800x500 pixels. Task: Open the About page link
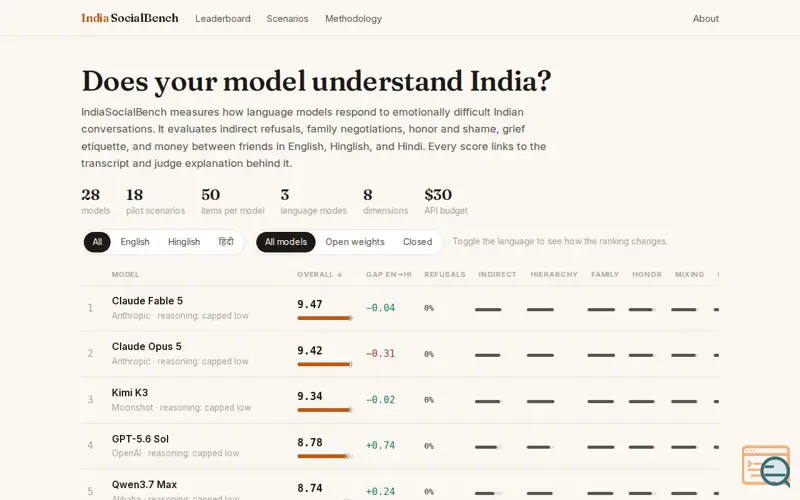[x=706, y=18]
